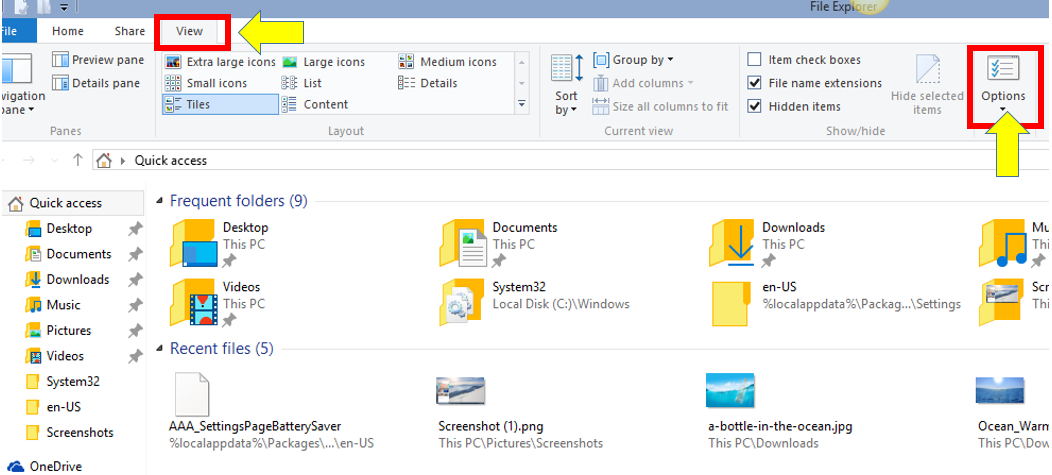The width and height of the screenshot is (1052, 475).
Task: Open the Home ribbon tab
Action: pos(68,31)
